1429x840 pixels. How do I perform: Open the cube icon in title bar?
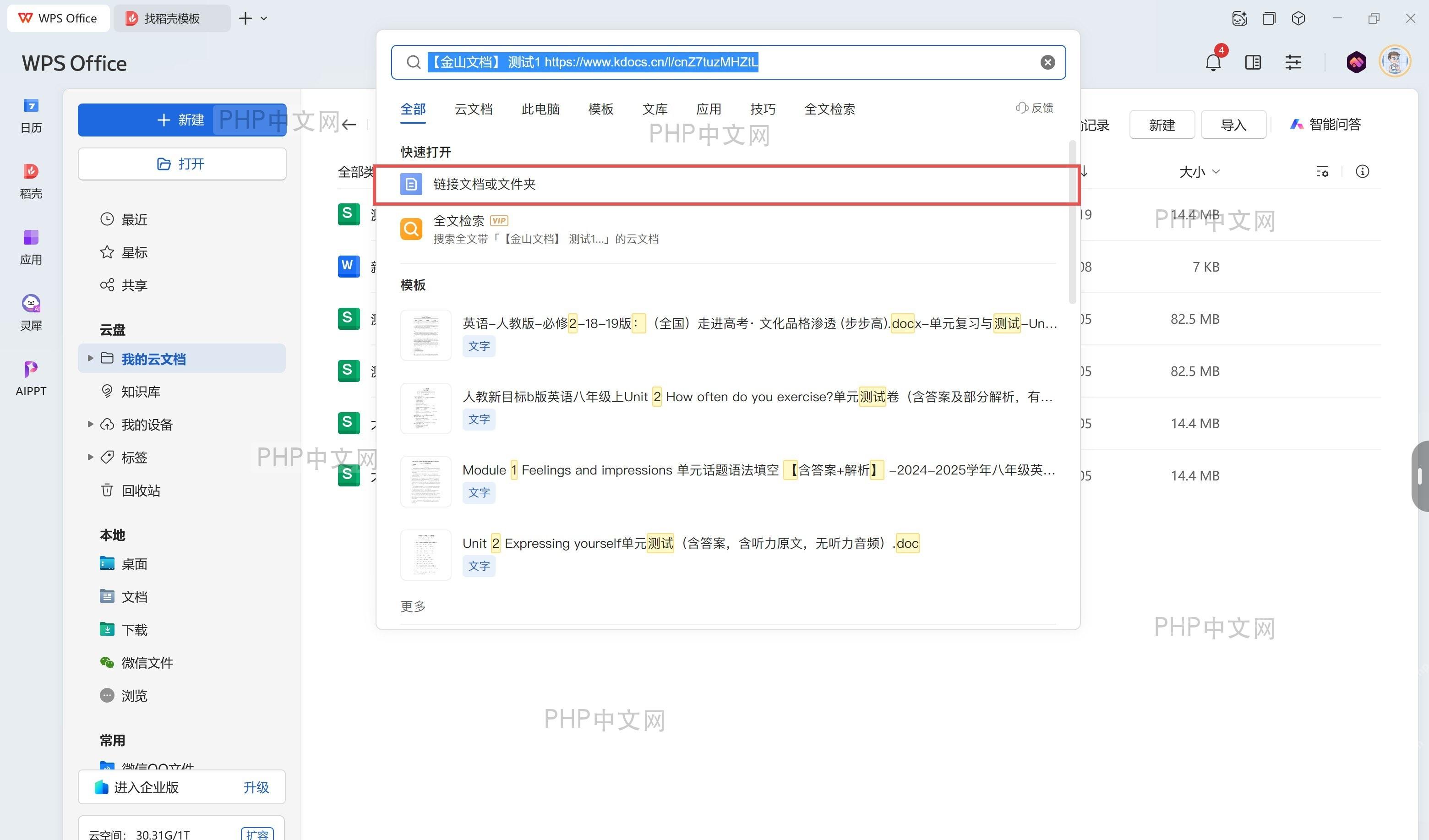pyautogui.click(x=1298, y=18)
